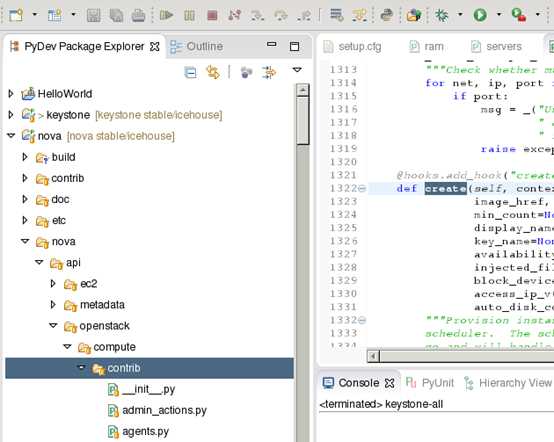Close the Console view
The image size is (554, 442).
click(x=389, y=383)
